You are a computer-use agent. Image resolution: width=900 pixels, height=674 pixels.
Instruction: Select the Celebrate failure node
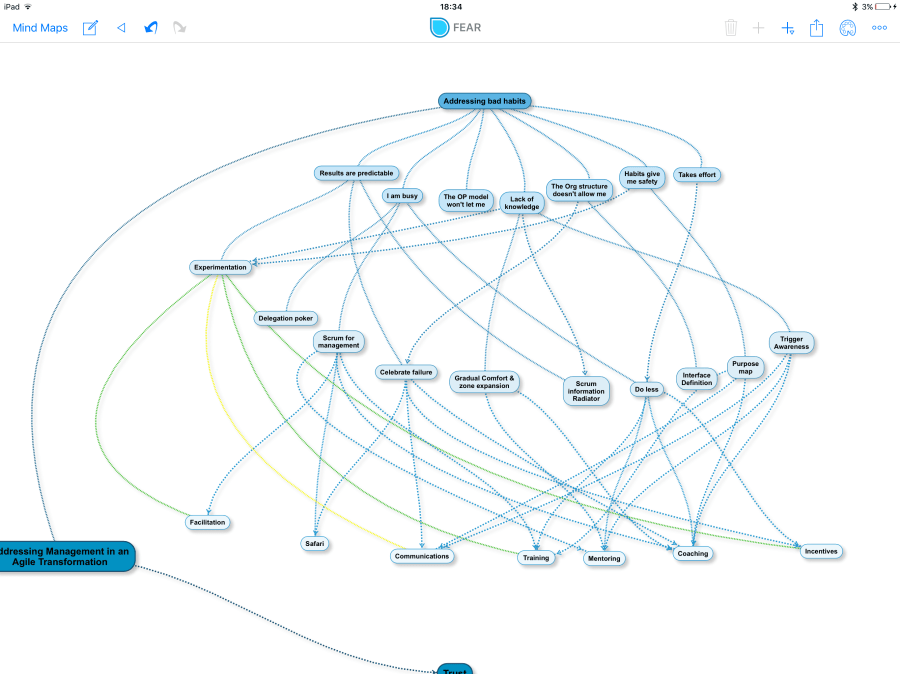pos(406,372)
